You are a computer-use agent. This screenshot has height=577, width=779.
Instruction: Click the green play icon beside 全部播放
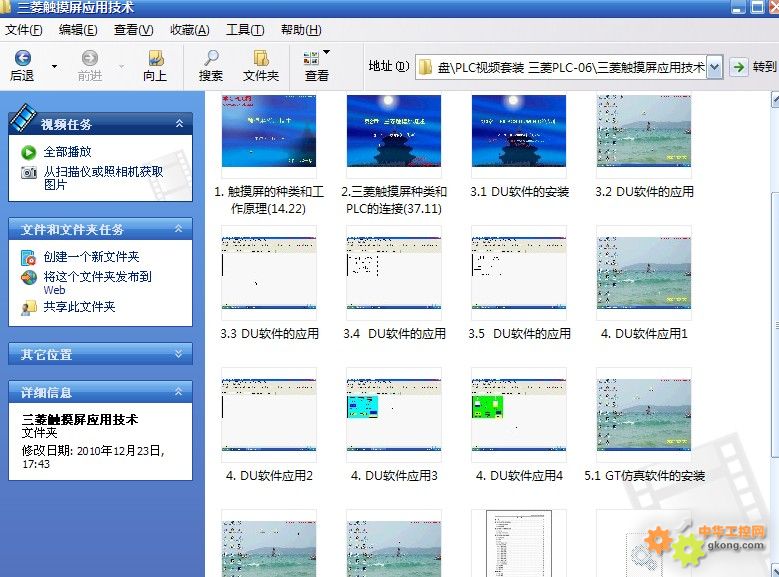[29, 152]
